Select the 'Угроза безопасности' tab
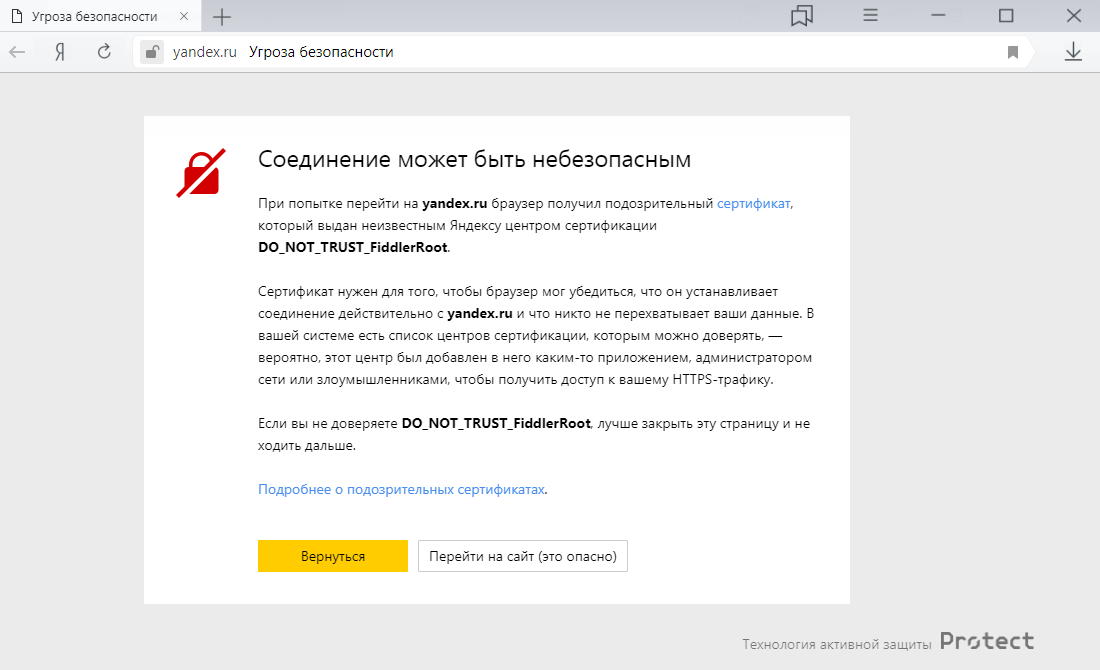This screenshot has width=1100, height=670. tap(100, 15)
